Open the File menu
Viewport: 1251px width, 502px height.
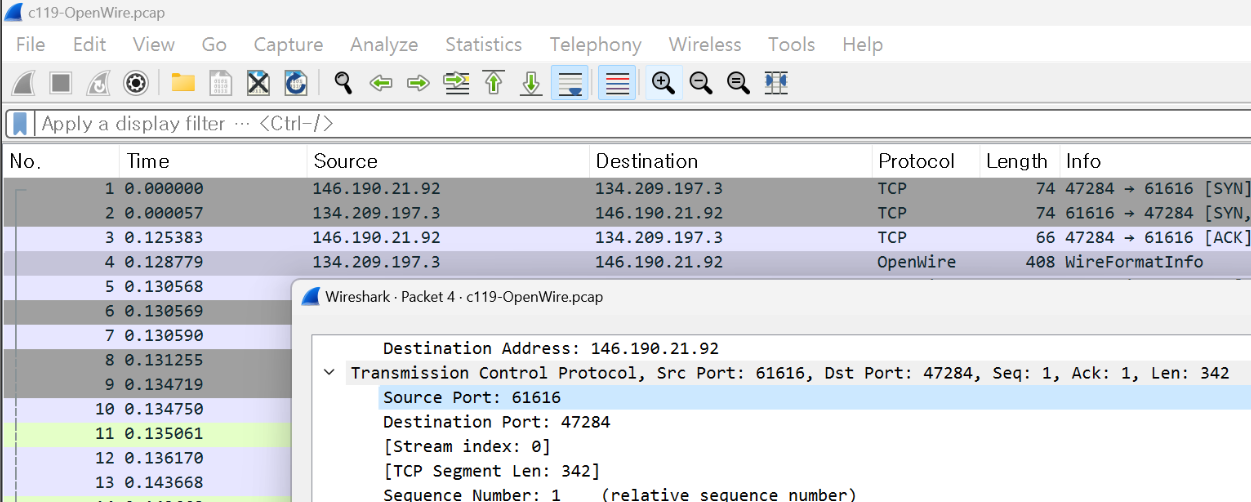(x=30, y=45)
